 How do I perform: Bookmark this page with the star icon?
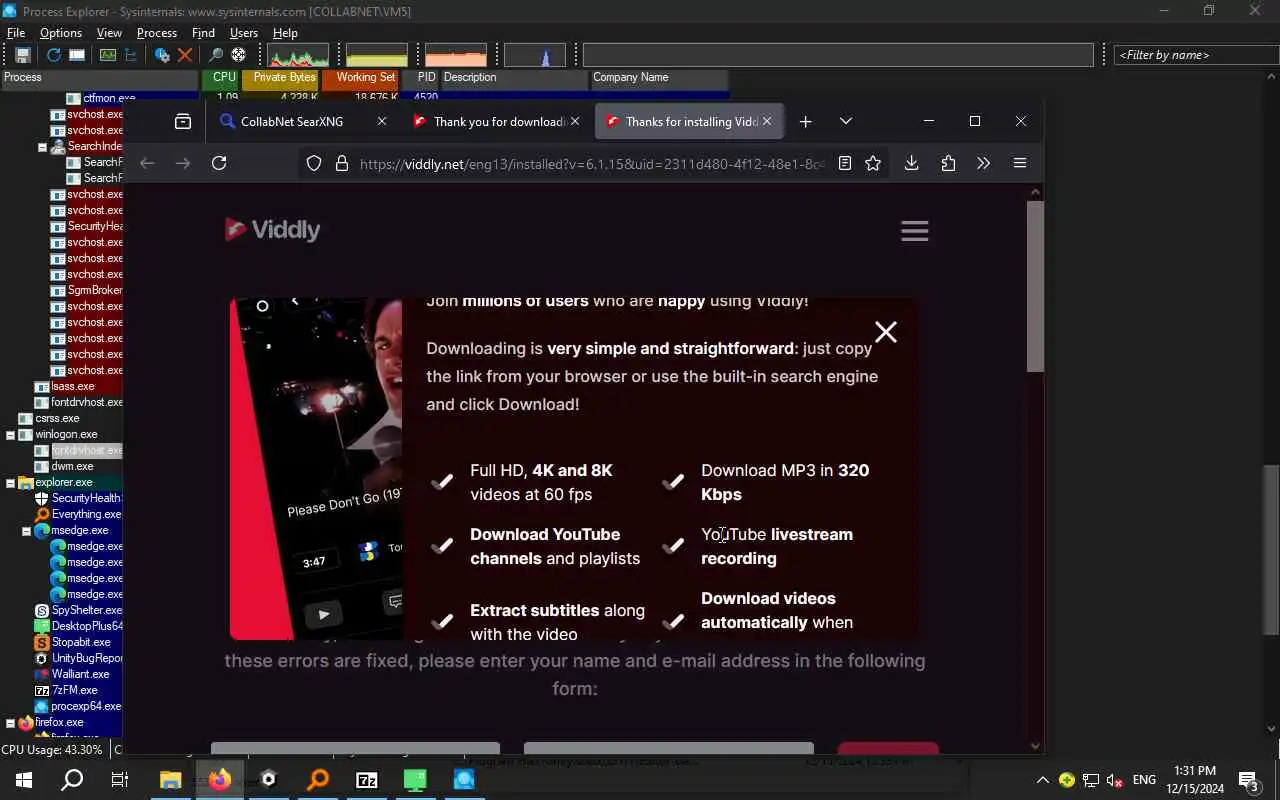[873, 163]
